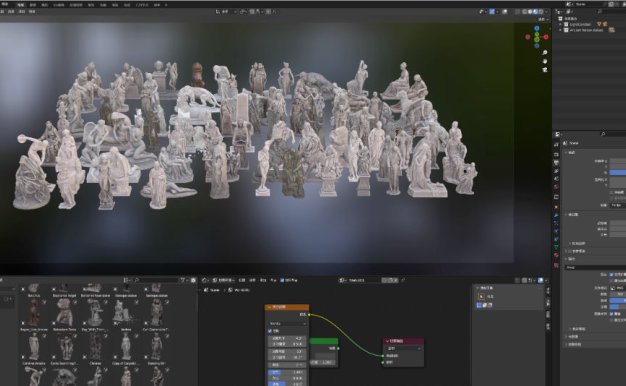626x386 pixels.
Task: Click the search icon in properties header
Action: point(603,134)
